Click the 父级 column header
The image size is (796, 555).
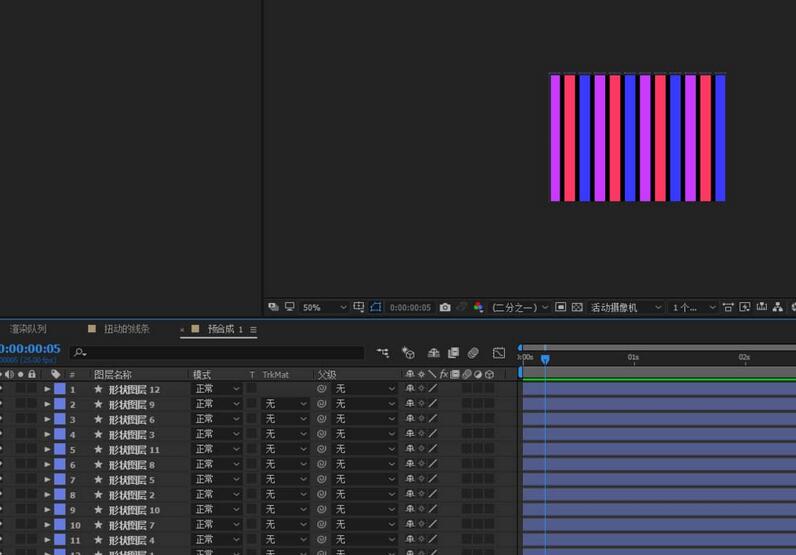point(327,375)
